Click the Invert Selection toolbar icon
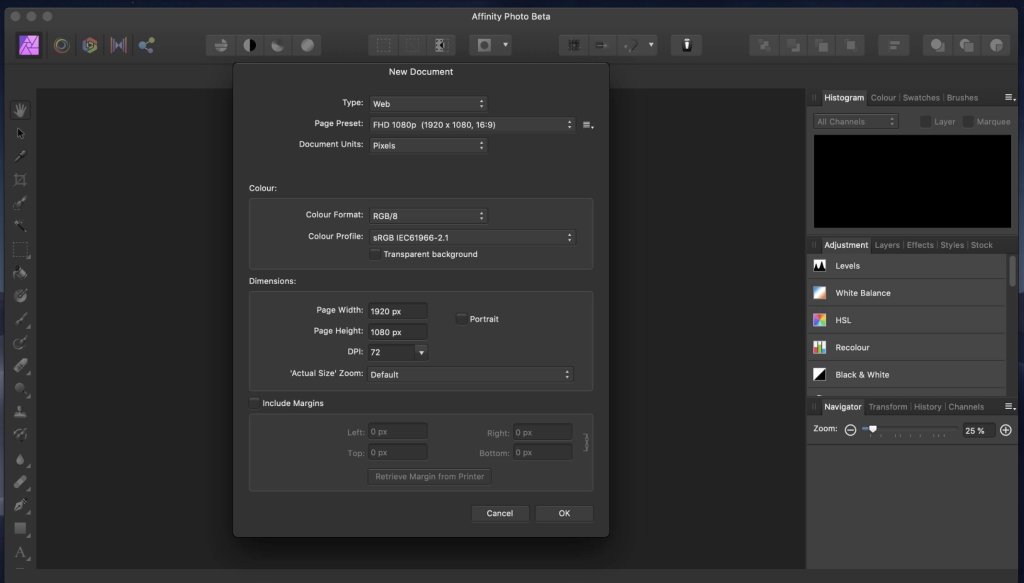The image size is (1024, 583). click(x=441, y=45)
